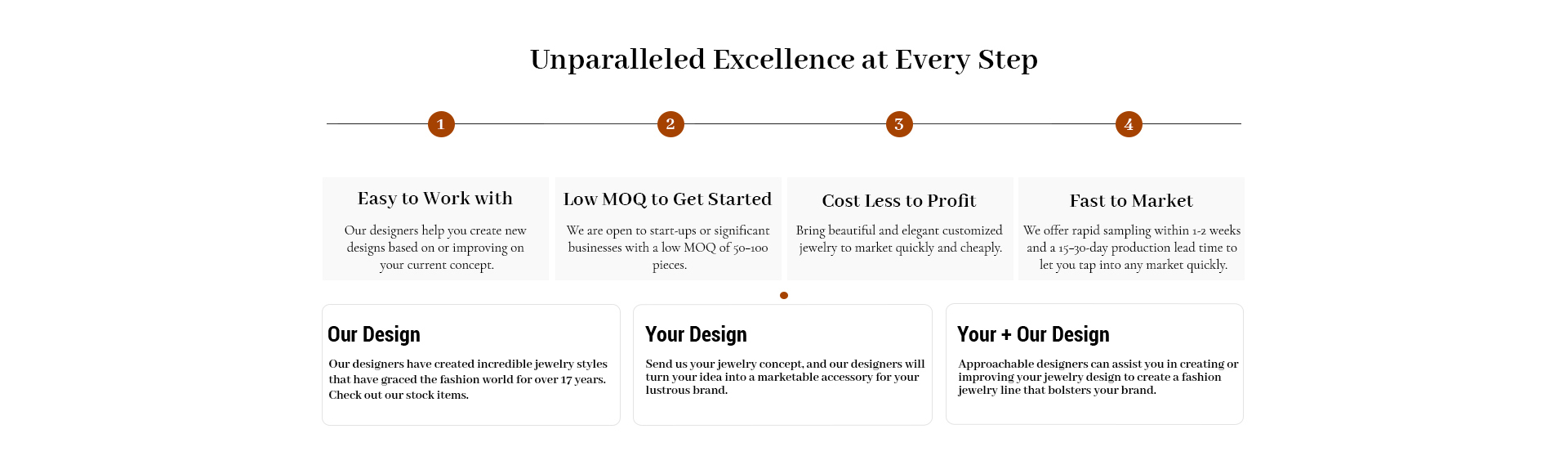The width and height of the screenshot is (1568, 456).
Task: Click the Your + Our Design description paragraph
Action: click(x=1098, y=377)
